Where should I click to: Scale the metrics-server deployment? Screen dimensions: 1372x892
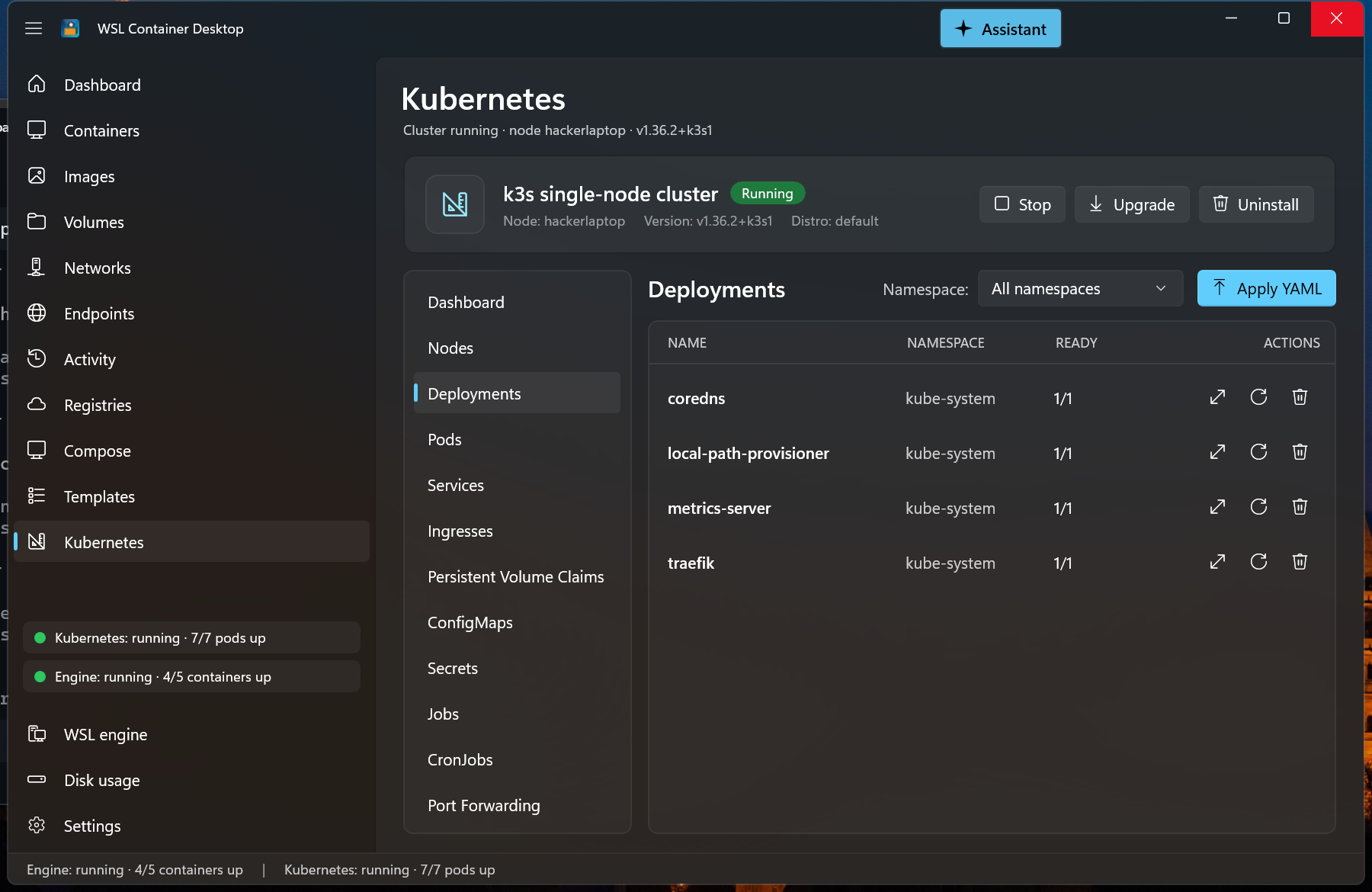pyautogui.click(x=1217, y=507)
